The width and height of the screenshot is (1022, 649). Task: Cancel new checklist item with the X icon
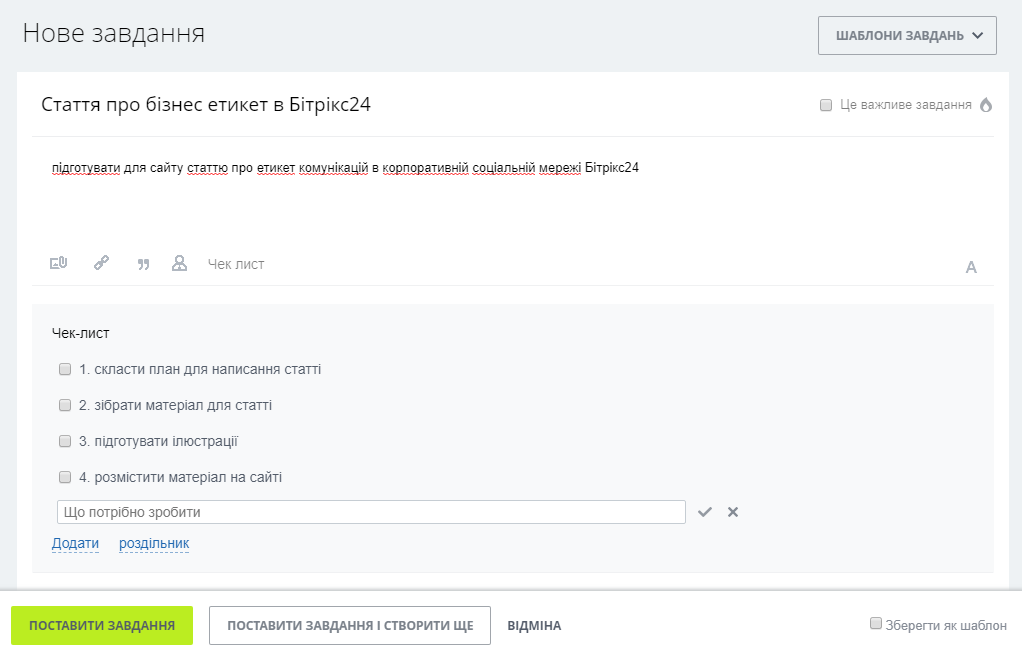click(x=733, y=512)
